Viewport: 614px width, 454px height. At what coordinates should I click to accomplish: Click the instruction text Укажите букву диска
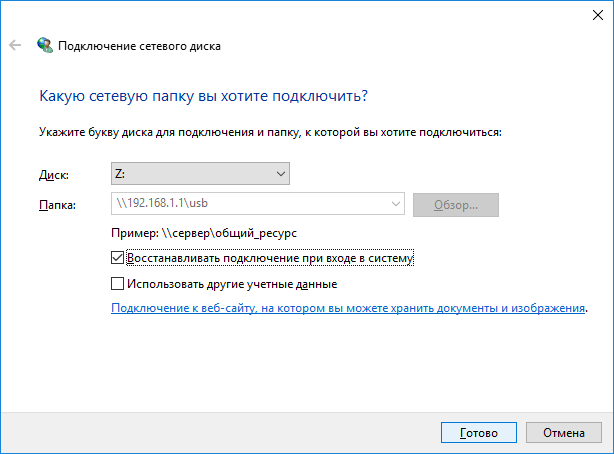pyautogui.click(x=270, y=131)
